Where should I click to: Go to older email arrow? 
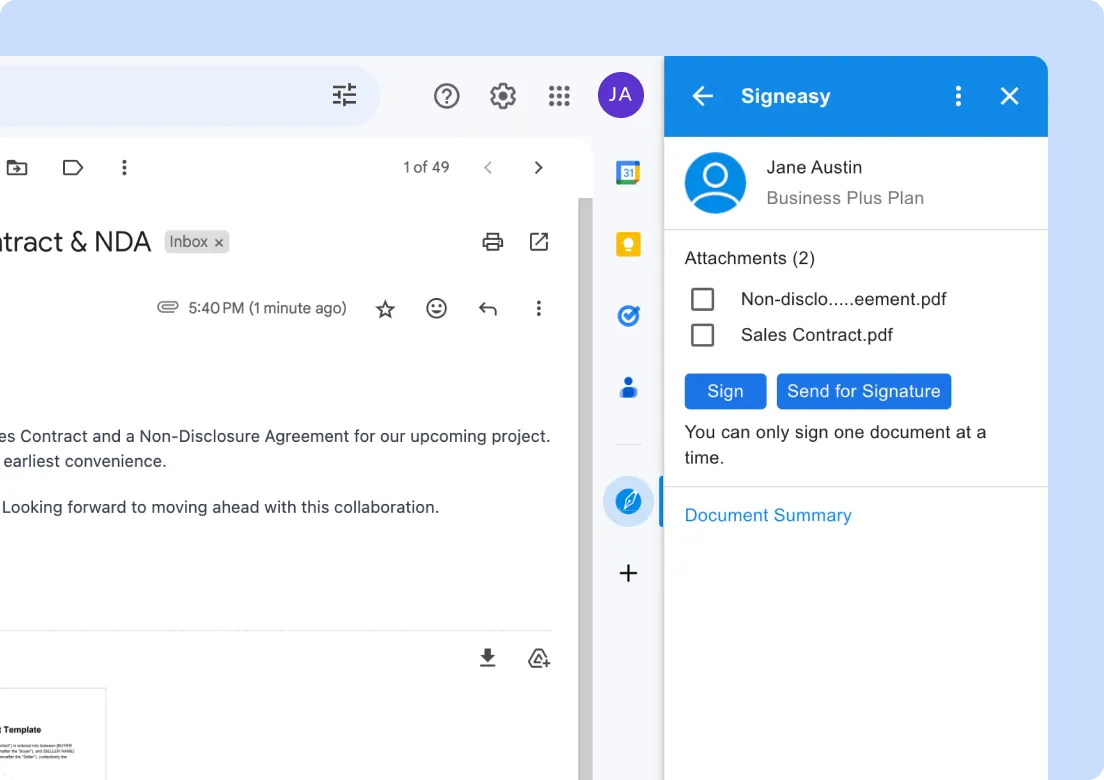539,168
